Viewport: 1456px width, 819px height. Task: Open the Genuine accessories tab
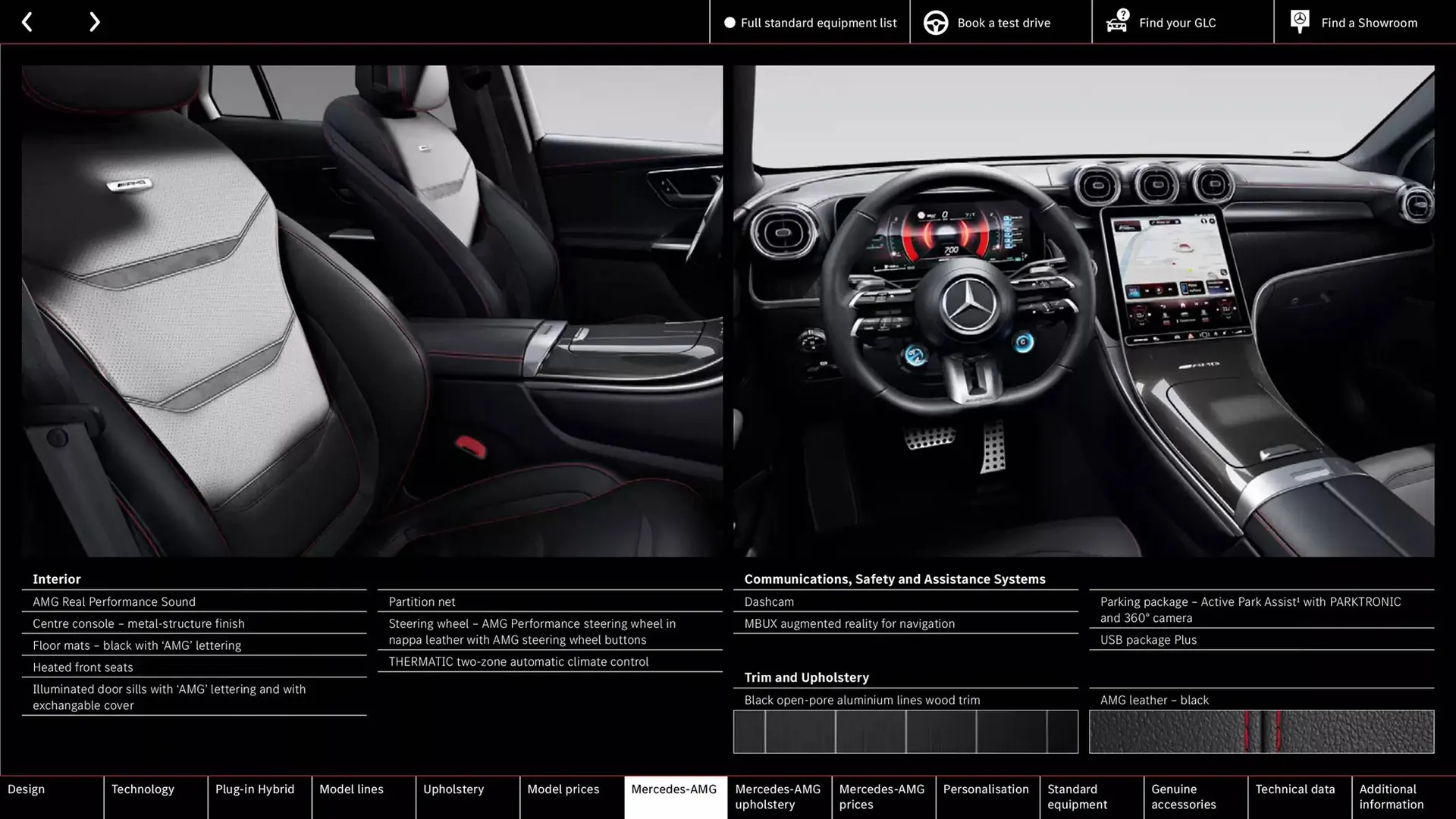(1195, 797)
